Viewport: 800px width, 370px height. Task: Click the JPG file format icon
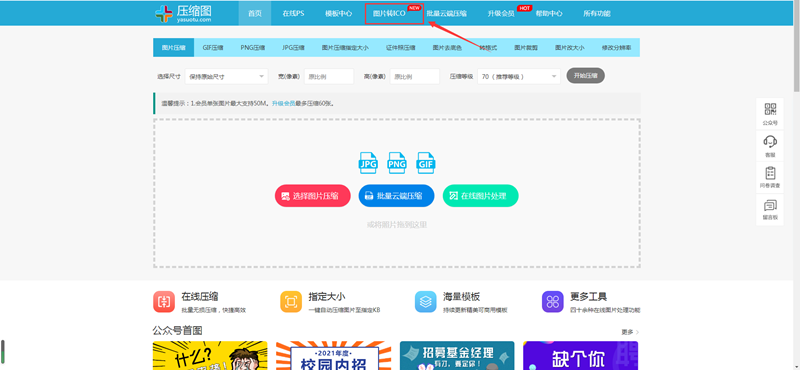coord(368,163)
